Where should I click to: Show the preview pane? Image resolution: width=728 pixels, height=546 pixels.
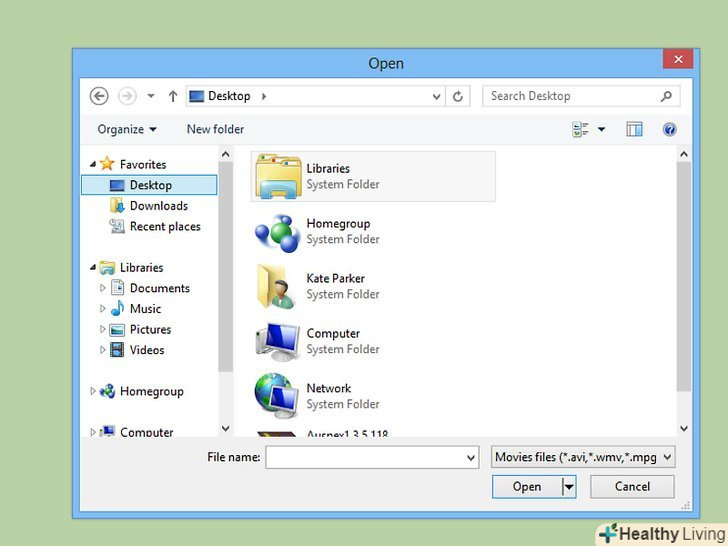click(x=634, y=129)
